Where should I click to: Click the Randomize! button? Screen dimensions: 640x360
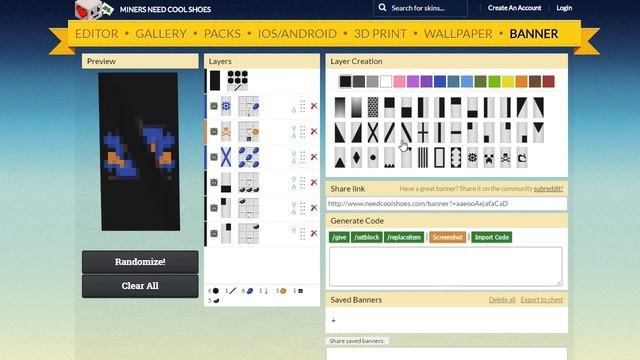[140, 262]
